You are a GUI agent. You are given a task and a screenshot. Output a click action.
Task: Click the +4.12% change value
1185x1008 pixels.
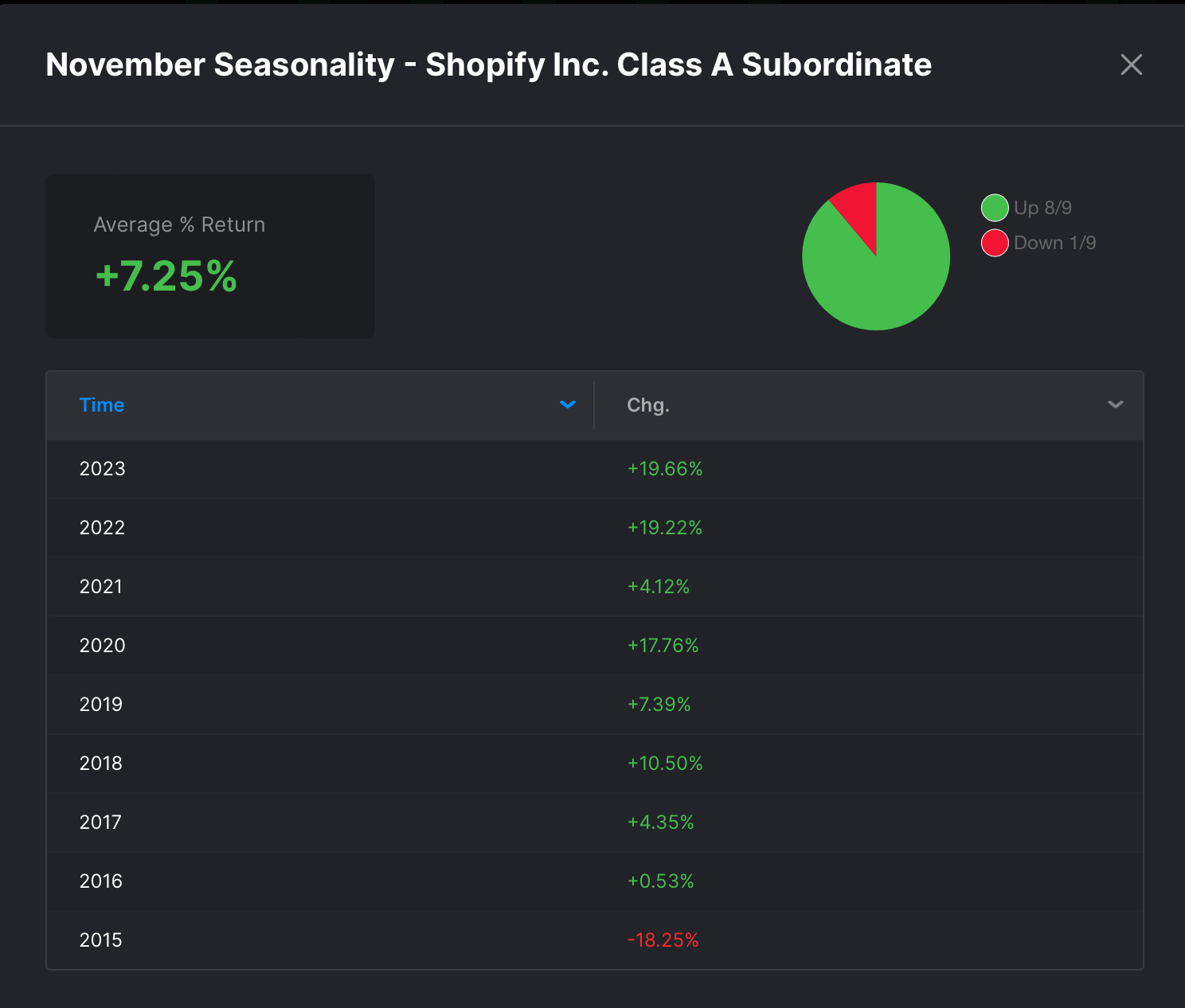pyautogui.click(x=659, y=587)
